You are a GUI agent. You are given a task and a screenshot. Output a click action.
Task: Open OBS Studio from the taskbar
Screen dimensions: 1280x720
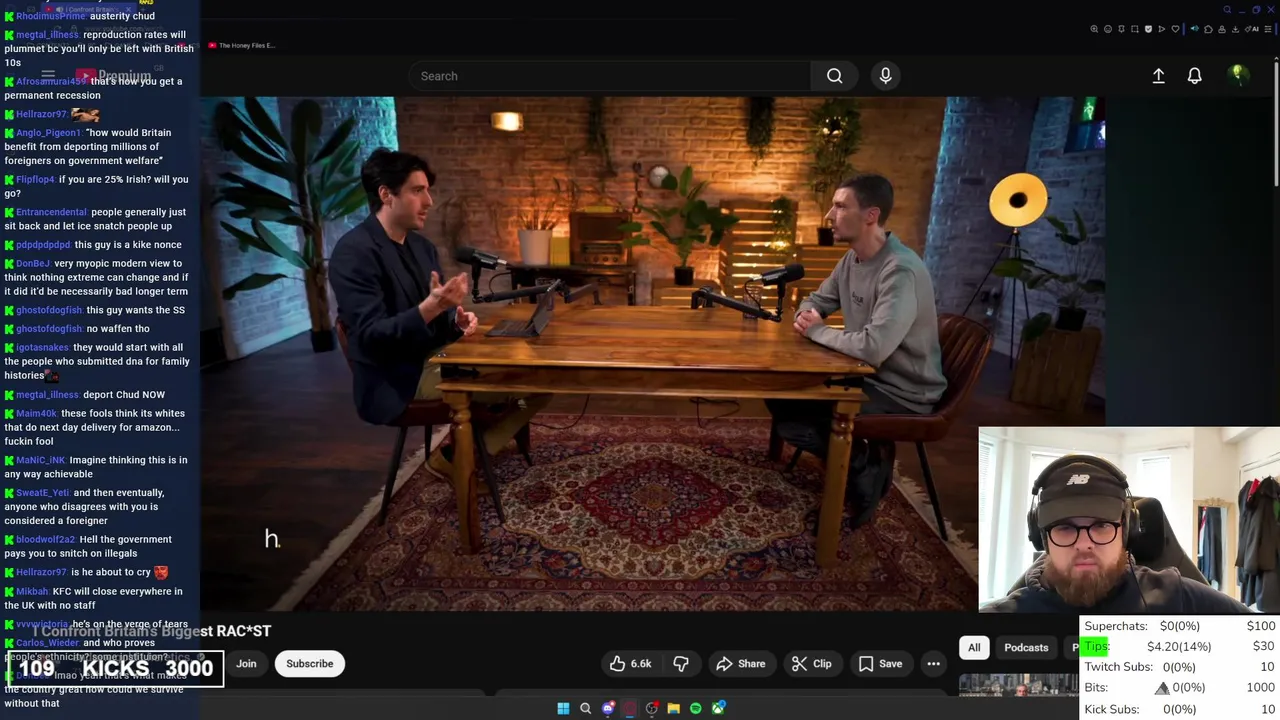point(652,708)
